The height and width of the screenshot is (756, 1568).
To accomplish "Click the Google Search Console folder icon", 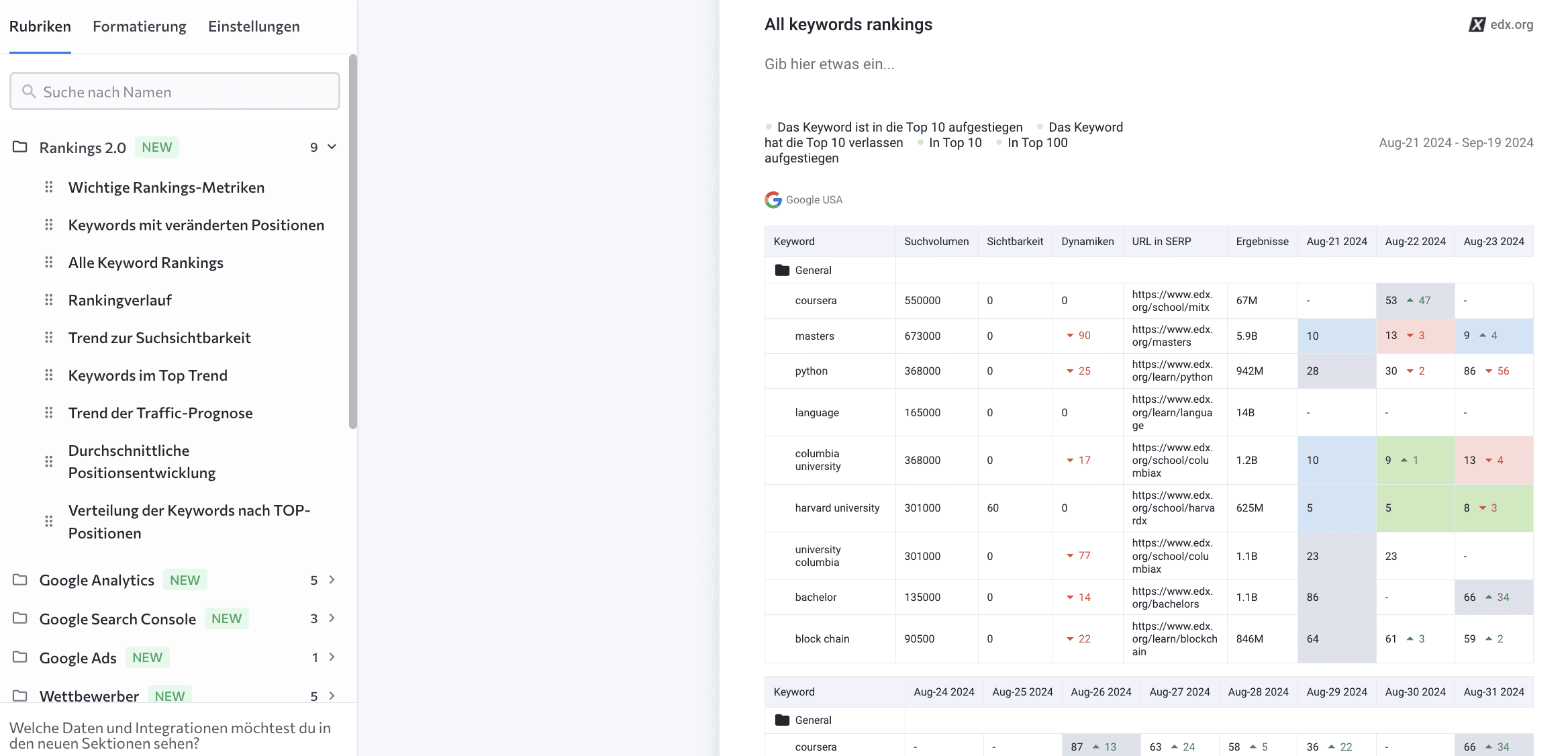I will 20,618.
